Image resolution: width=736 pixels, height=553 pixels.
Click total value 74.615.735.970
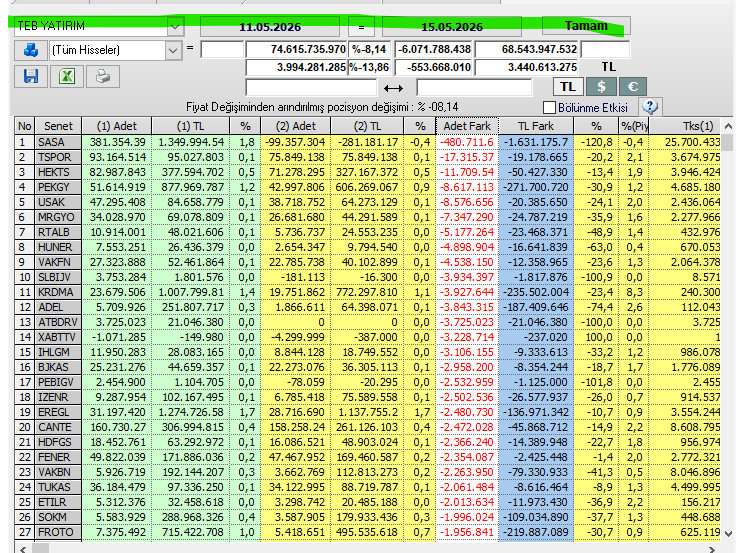tap(297, 49)
